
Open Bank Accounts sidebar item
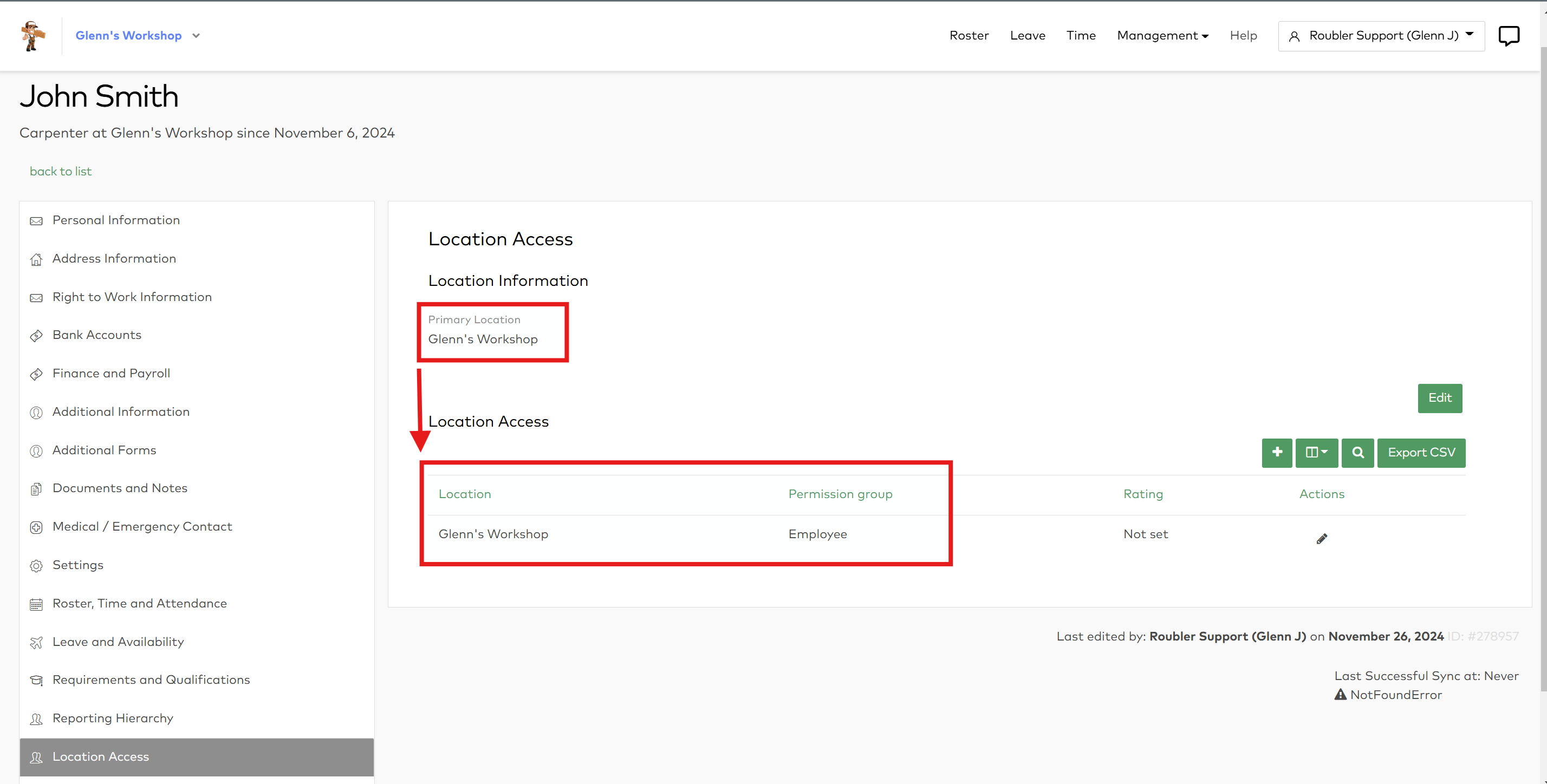(x=96, y=335)
